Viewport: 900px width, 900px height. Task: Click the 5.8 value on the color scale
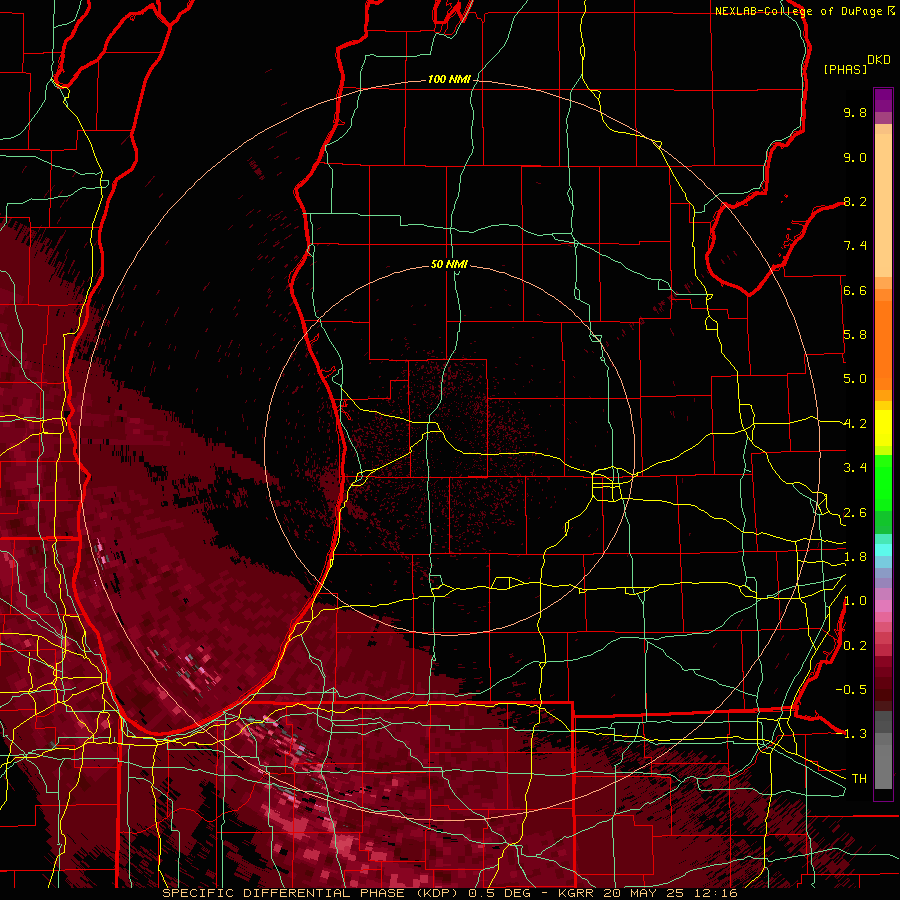pos(855,335)
